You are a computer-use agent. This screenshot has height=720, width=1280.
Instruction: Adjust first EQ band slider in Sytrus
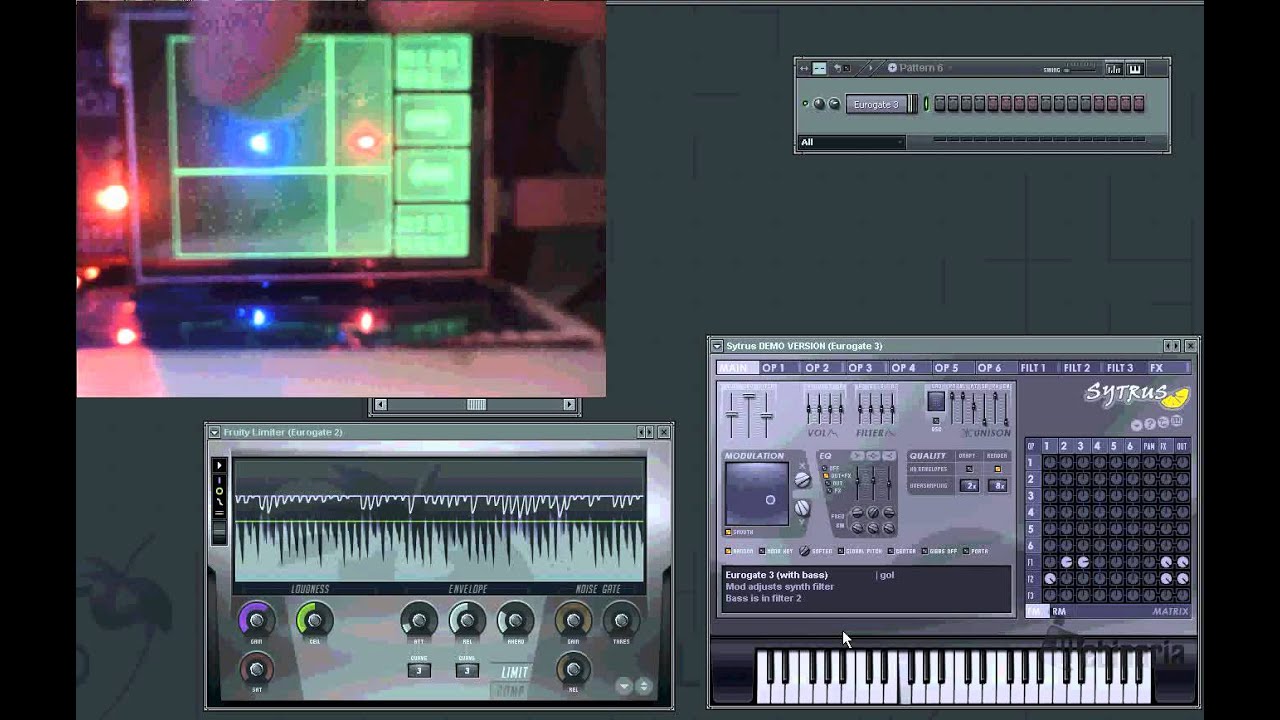(857, 483)
